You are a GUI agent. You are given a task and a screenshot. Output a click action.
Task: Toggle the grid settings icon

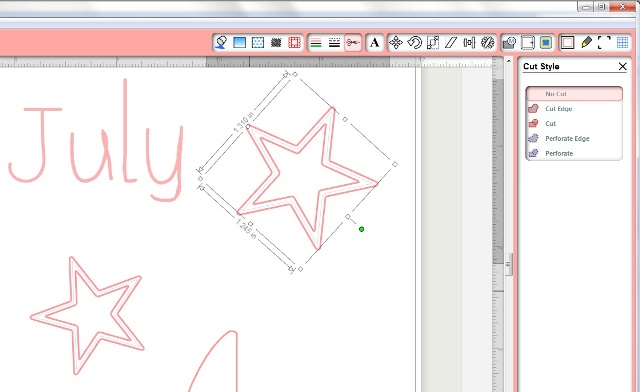(x=622, y=42)
